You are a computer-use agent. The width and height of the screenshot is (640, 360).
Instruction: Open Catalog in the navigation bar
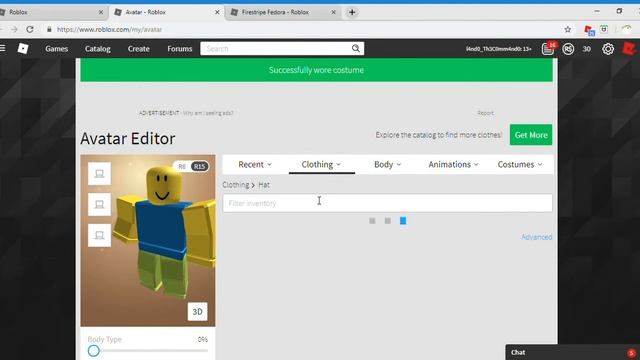pos(98,49)
